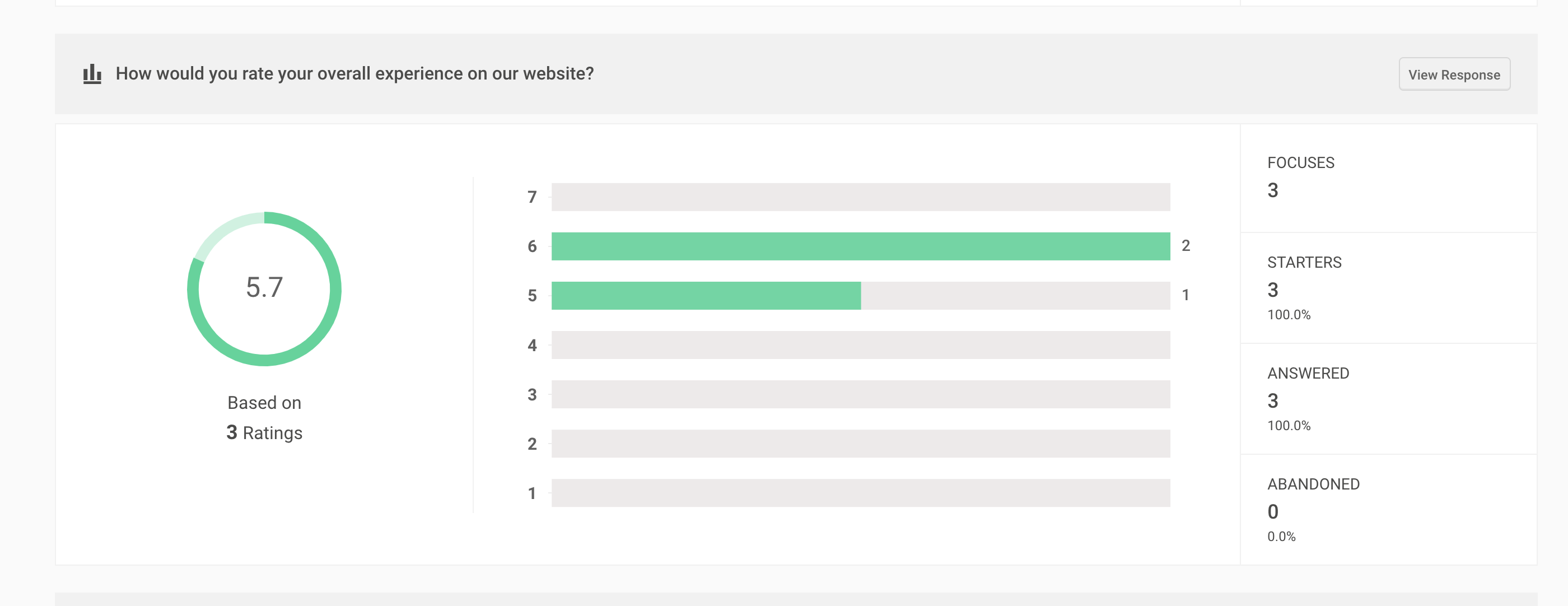The width and height of the screenshot is (1568, 606).
Task: Click the question title about overall website experience
Action: coord(354,74)
